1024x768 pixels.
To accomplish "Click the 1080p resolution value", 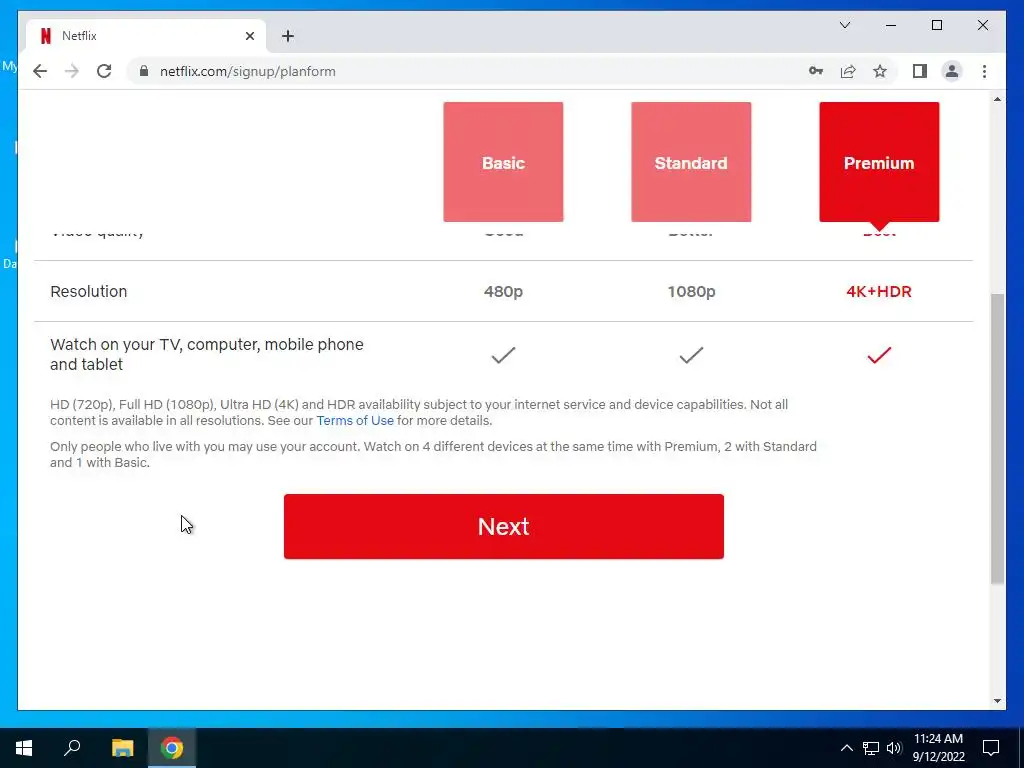I will click(691, 291).
